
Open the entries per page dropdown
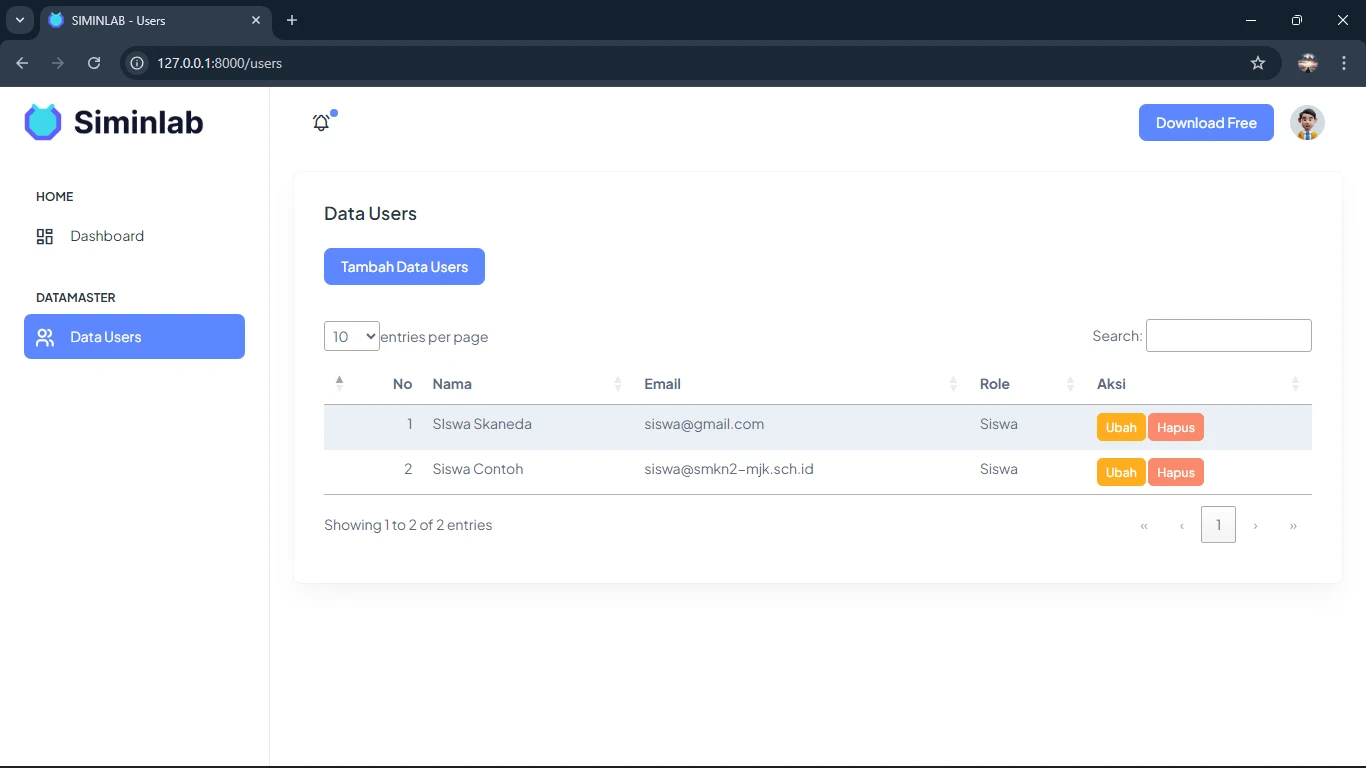pos(351,336)
